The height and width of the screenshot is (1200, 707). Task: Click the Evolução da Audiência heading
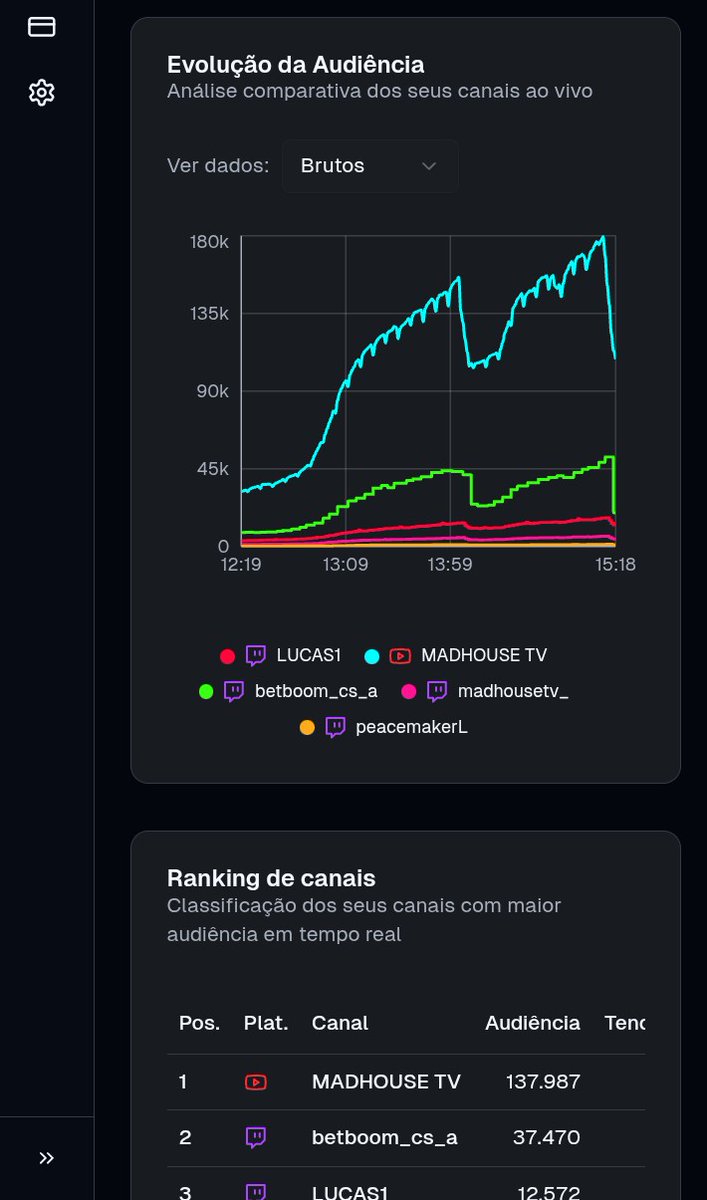tap(296, 64)
